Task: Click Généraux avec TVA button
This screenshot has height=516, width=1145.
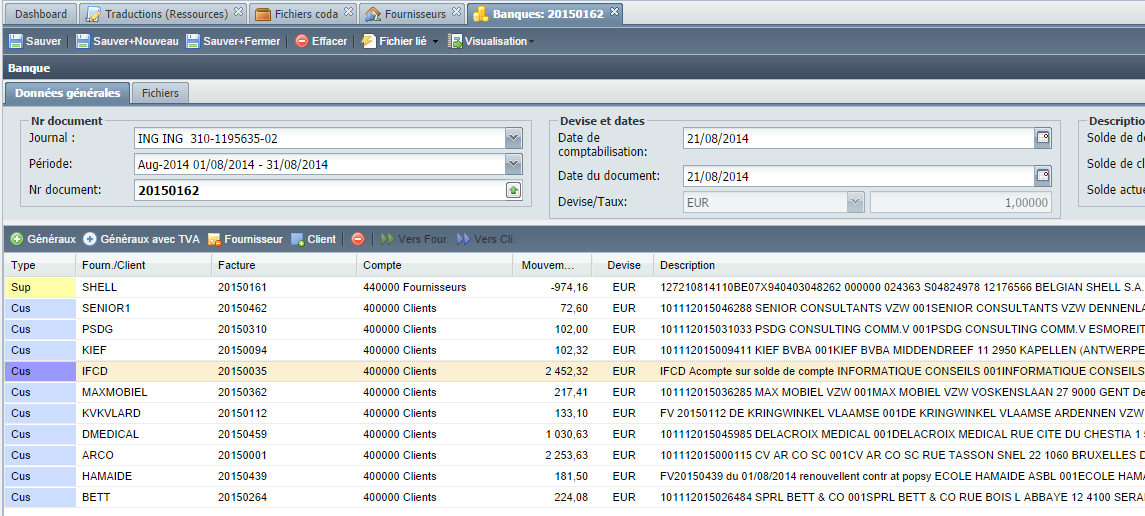Action: (x=142, y=239)
